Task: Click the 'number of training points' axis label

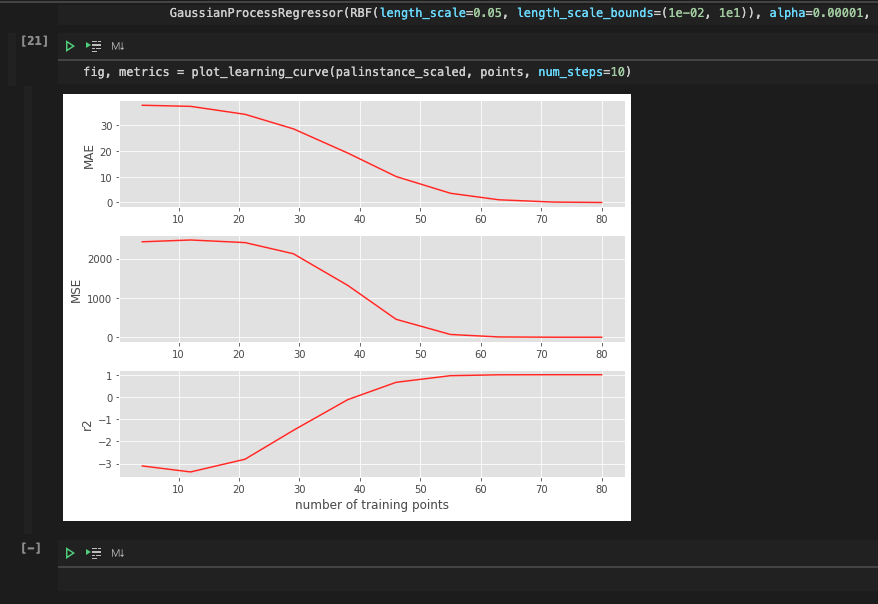Action: (x=372, y=505)
